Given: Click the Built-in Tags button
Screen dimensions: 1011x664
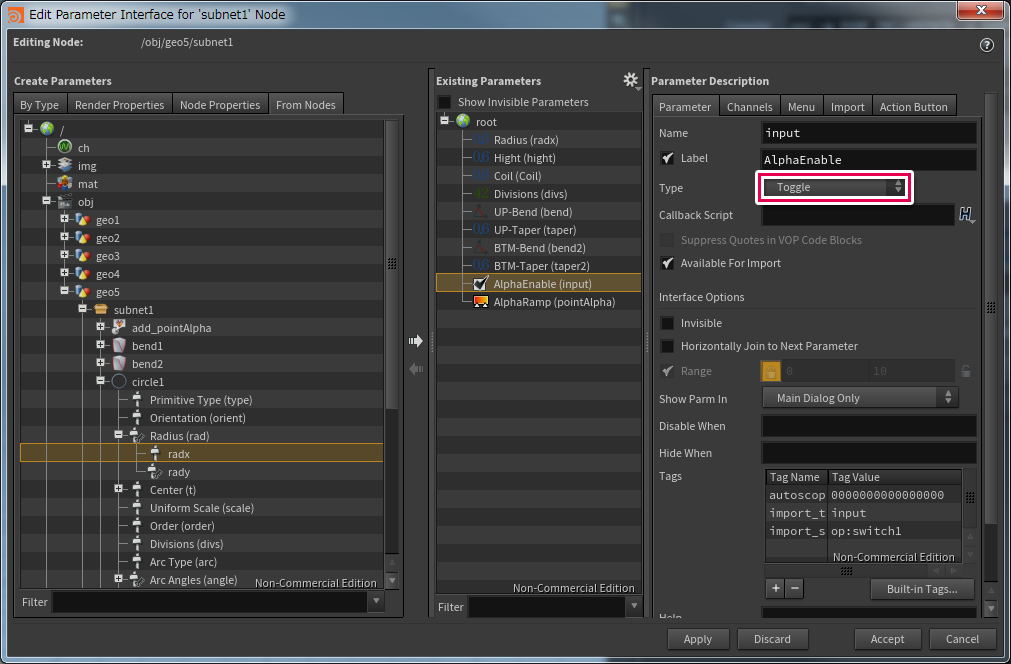Looking at the screenshot, I should 921,589.
